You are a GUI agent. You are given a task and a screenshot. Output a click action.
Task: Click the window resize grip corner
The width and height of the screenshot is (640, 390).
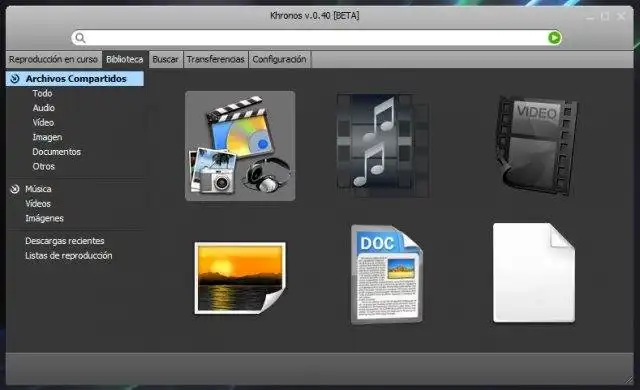pos(629,380)
